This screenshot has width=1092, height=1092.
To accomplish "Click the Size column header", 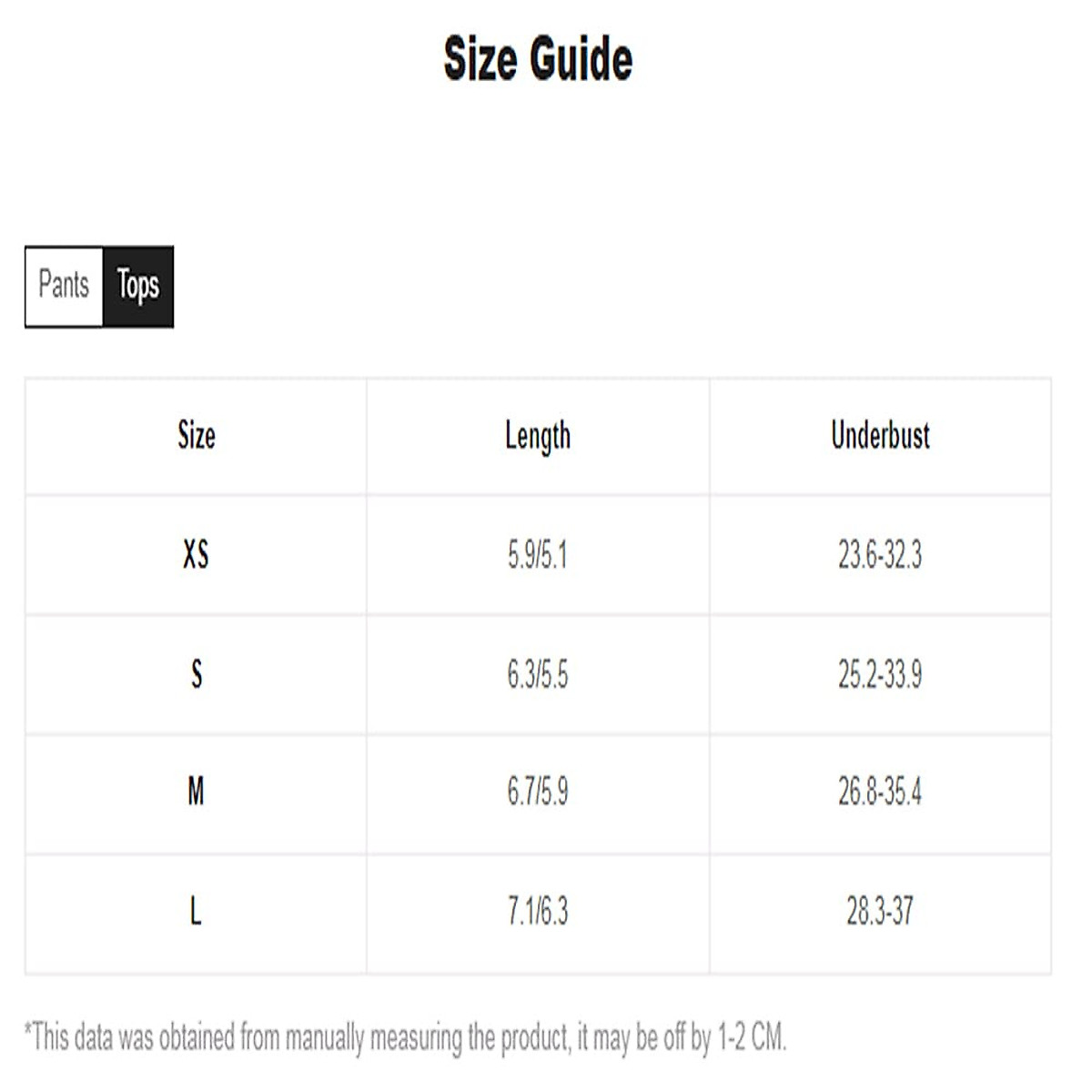I will point(196,436).
